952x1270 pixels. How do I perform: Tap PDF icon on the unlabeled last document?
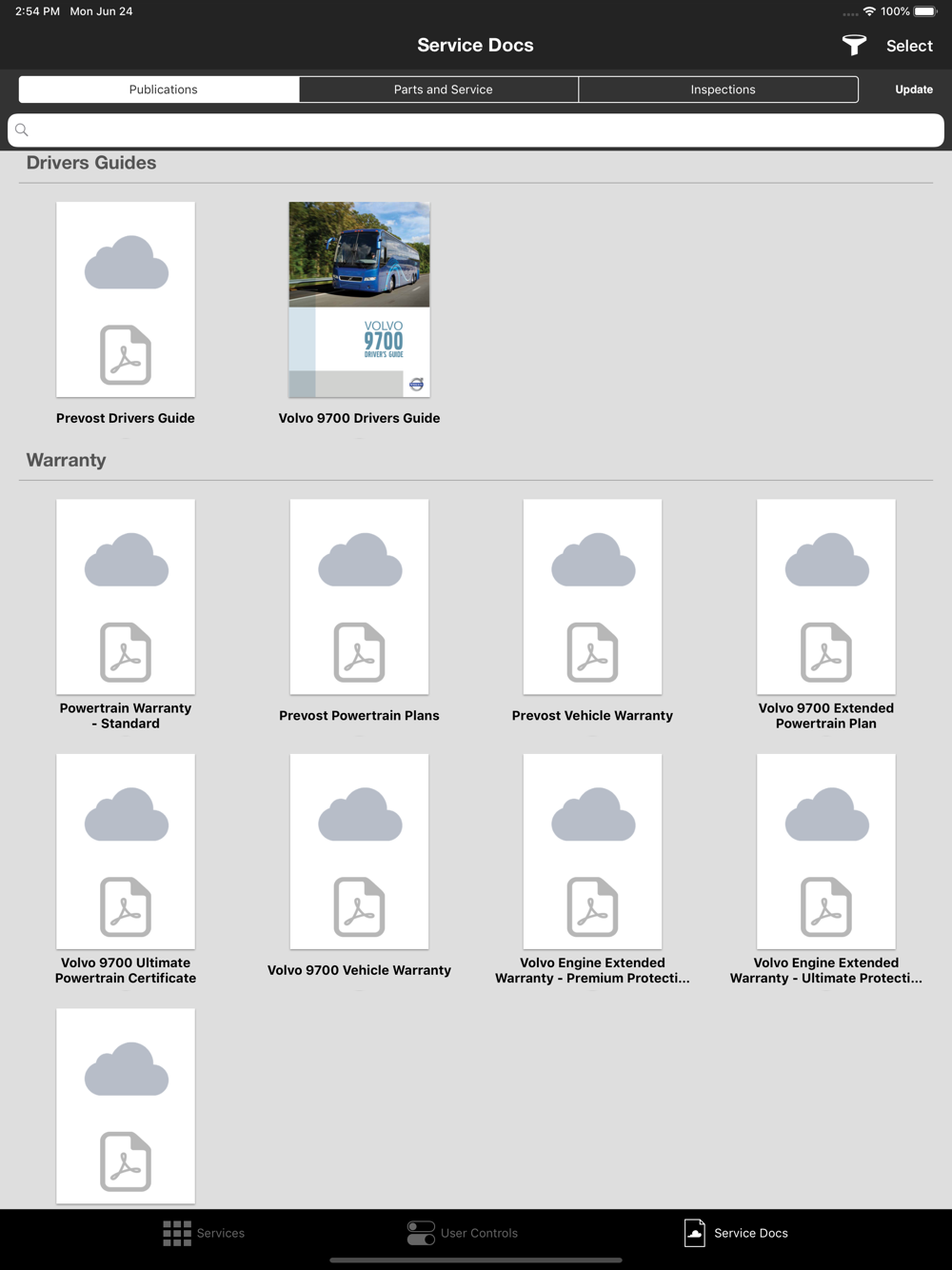pyautogui.click(x=126, y=1161)
